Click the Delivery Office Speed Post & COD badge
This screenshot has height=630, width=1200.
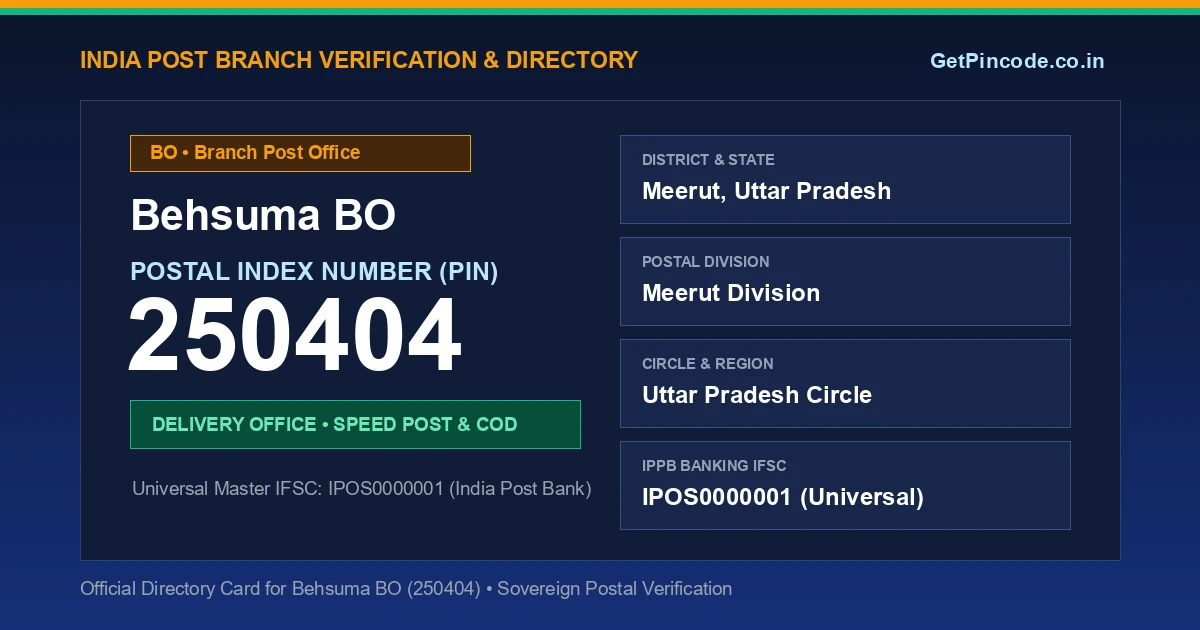(x=355, y=424)
